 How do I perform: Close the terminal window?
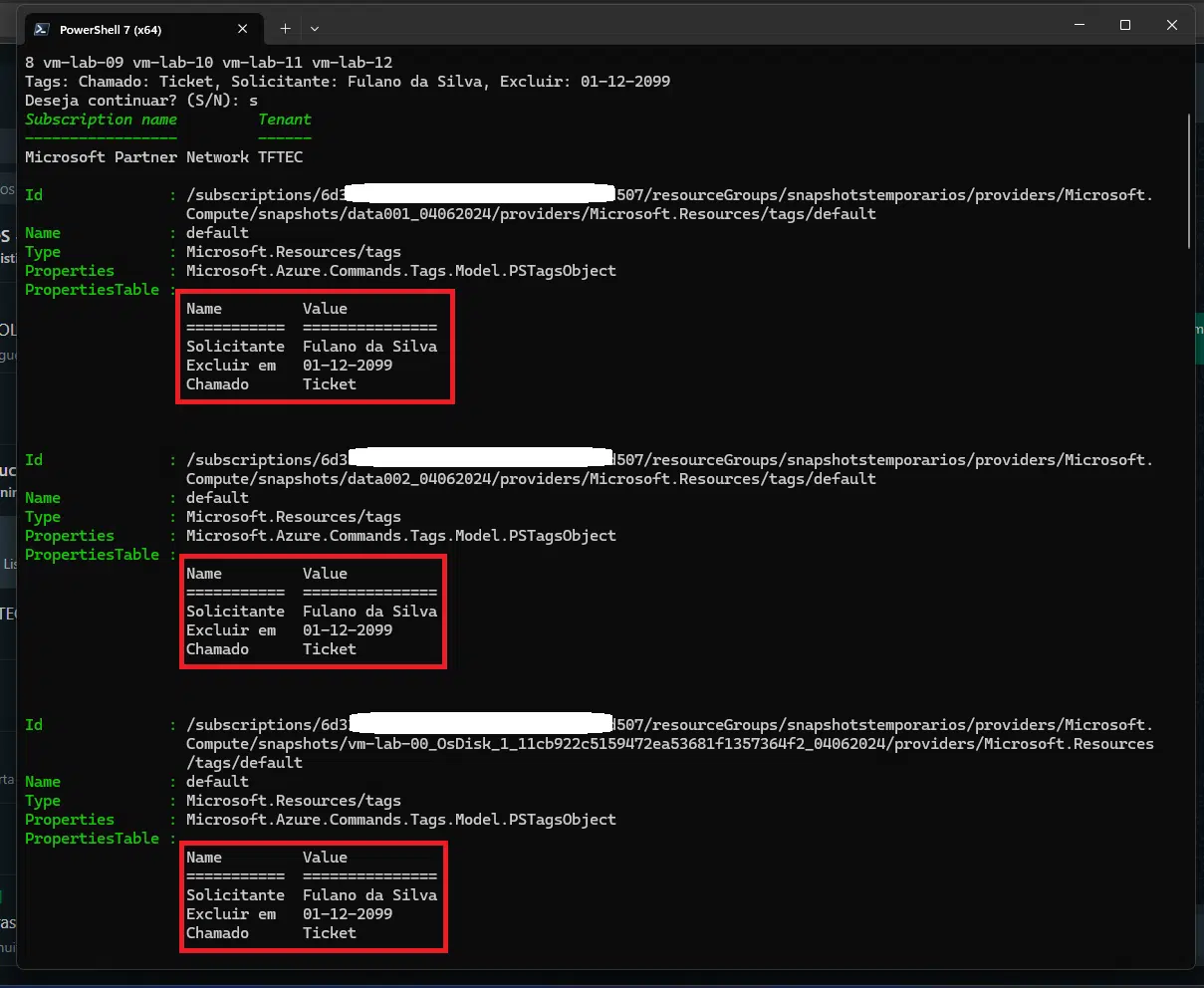pos(1171,26)
